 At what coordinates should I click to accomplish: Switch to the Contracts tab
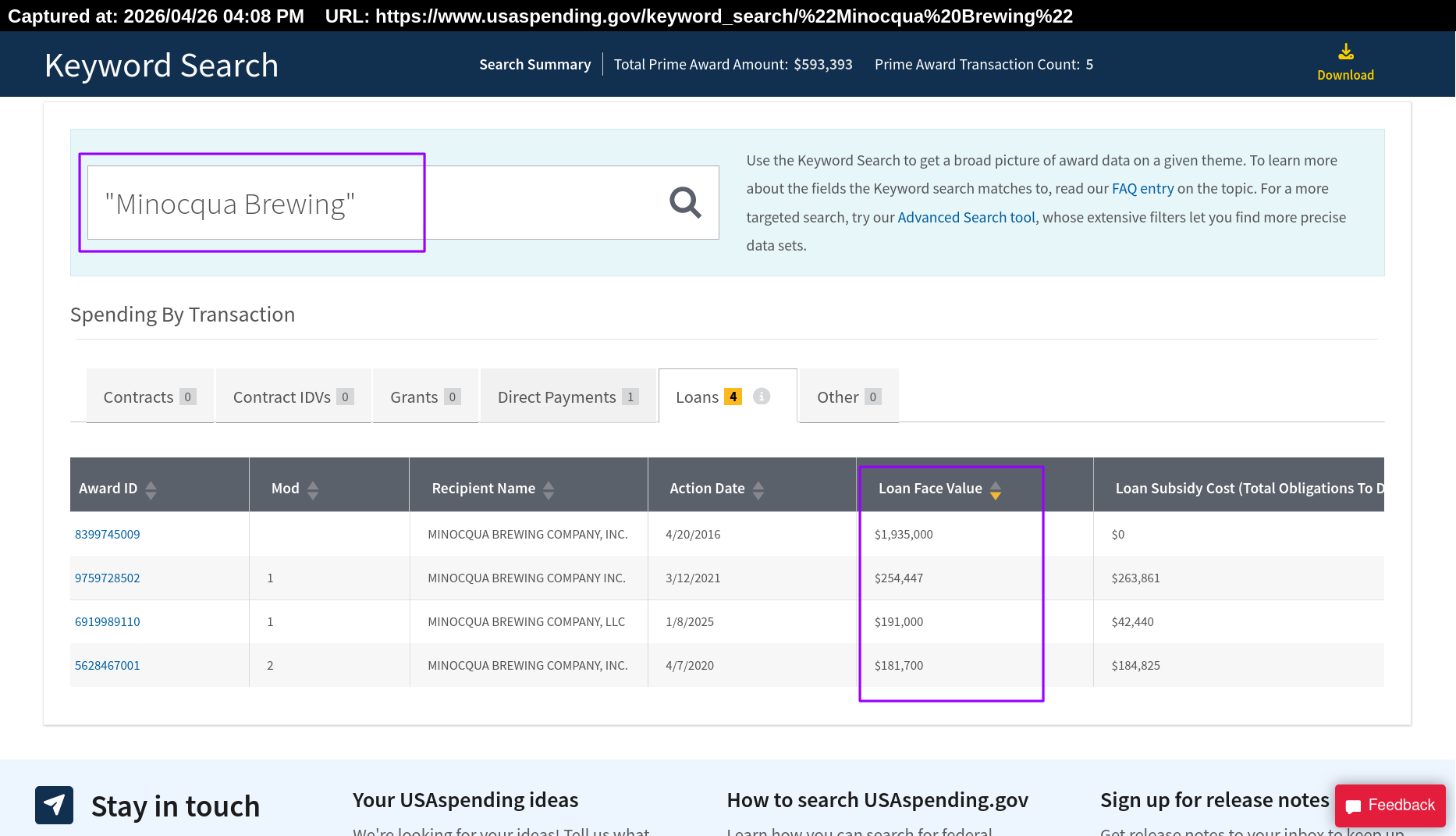coord(149,397)
